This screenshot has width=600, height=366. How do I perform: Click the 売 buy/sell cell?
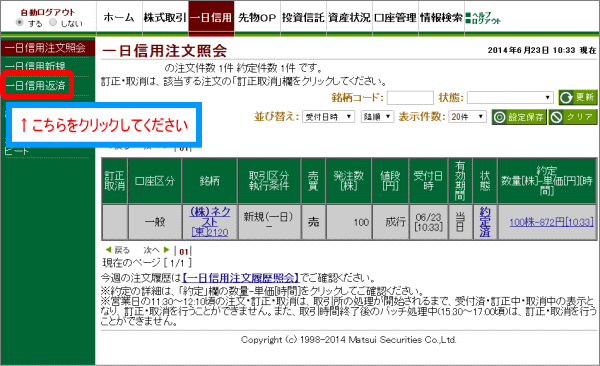pos(313,222)
